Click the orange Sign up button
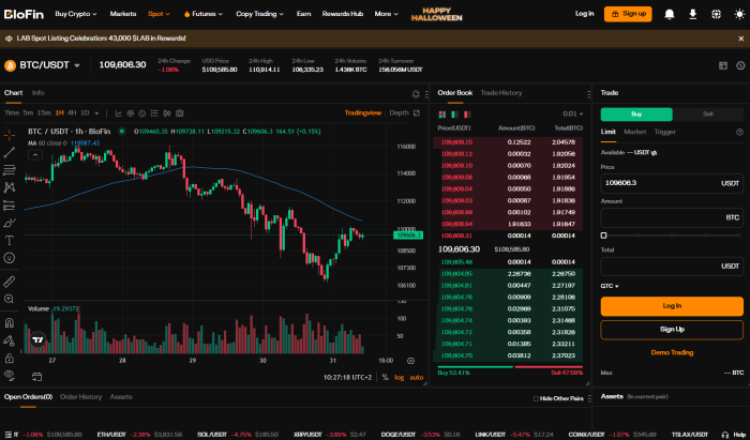 point(628,14)
